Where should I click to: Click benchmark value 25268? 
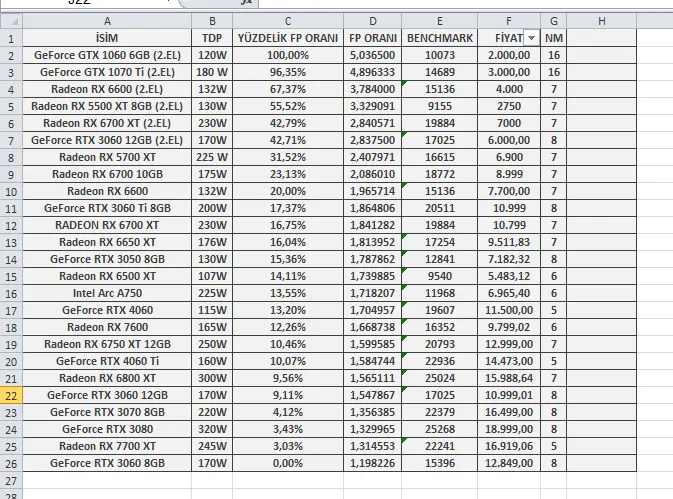(440, 429)
